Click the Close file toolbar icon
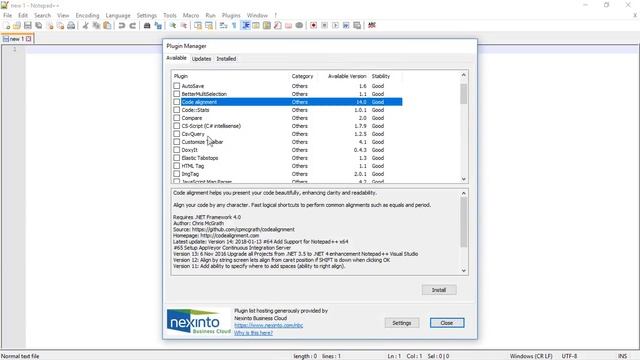640x360 pixels. (x=50, y=26)
